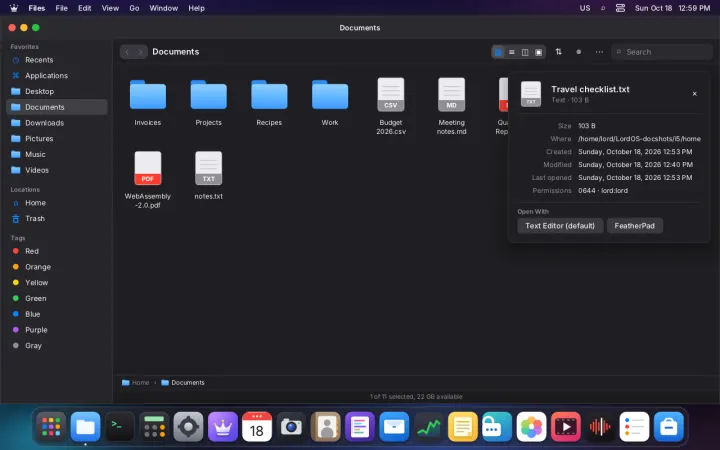Image resolution: width=720 pixels, height=450 pixels.
Task: Go to Music in the sidebar
Action: [x=56, y=154]
